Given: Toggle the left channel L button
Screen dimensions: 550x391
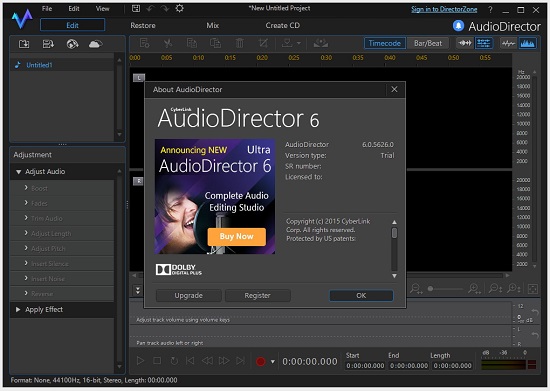Looking at the screenshot, I should pyautogui.click(x=139, y=78).
